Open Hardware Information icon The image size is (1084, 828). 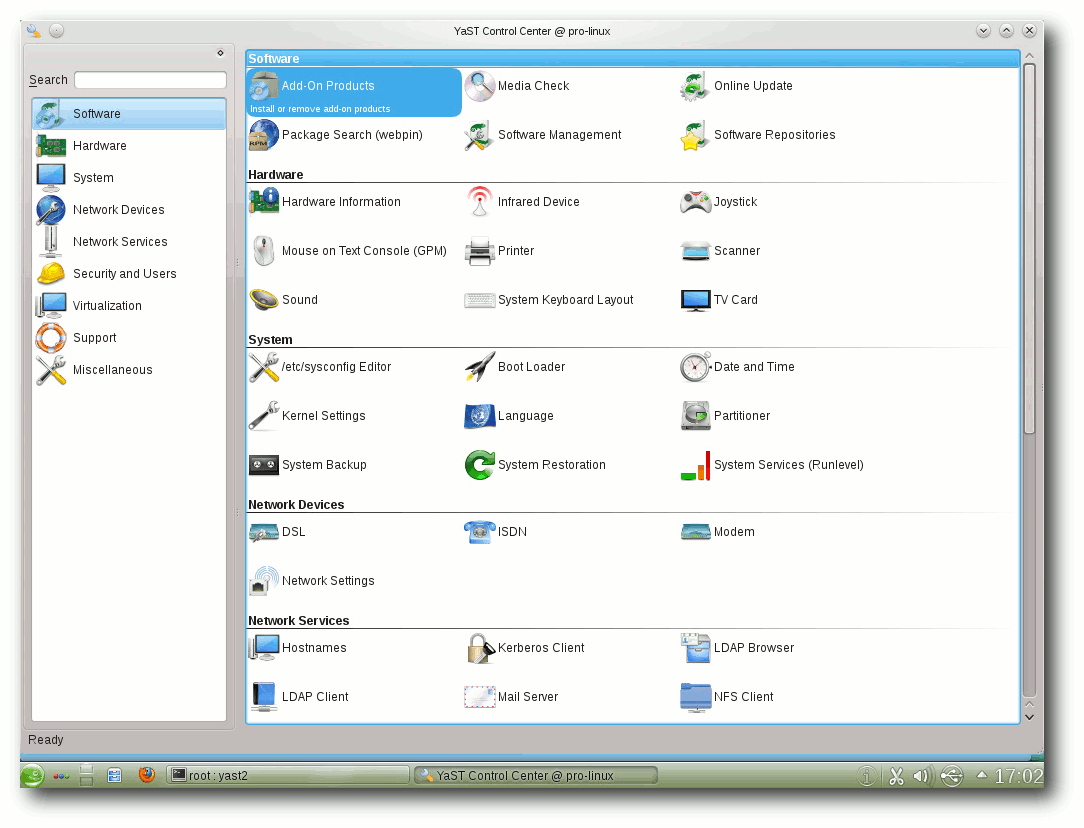point(263,202)
